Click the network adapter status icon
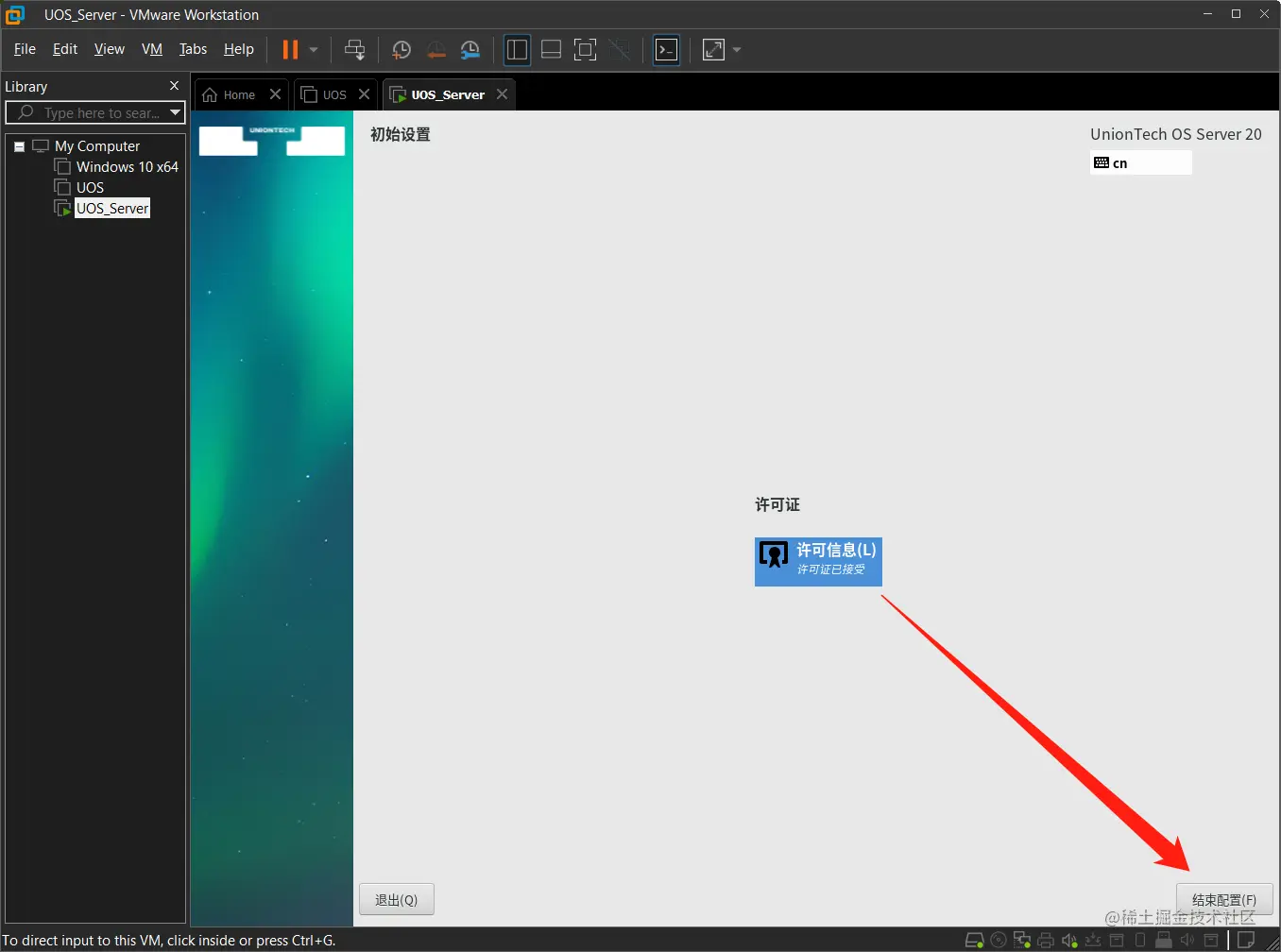Image resolution: width=1281 pixels, height=952 pixels. pyautogui.click(x=1022, y=941)
